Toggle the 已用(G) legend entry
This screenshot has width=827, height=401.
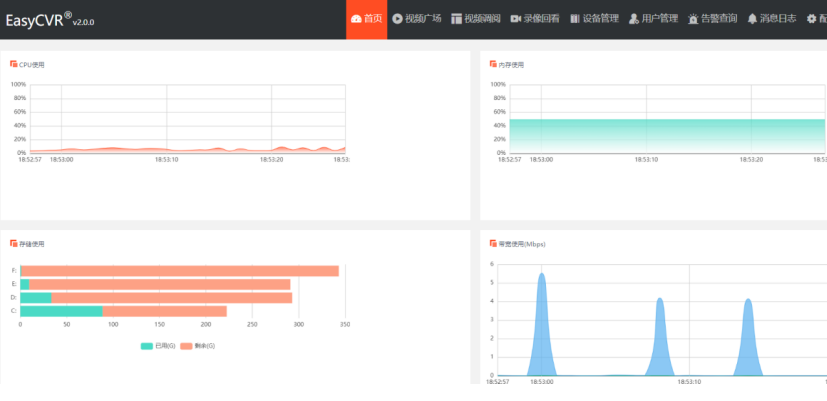(x=158, y=346)
